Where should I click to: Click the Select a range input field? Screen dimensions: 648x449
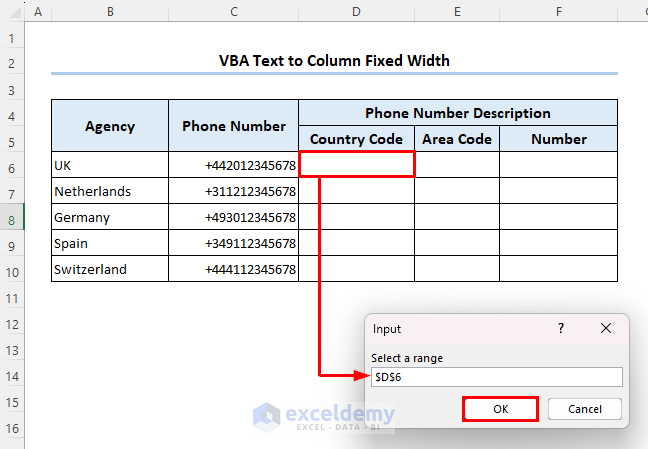(x=497, y=377)
